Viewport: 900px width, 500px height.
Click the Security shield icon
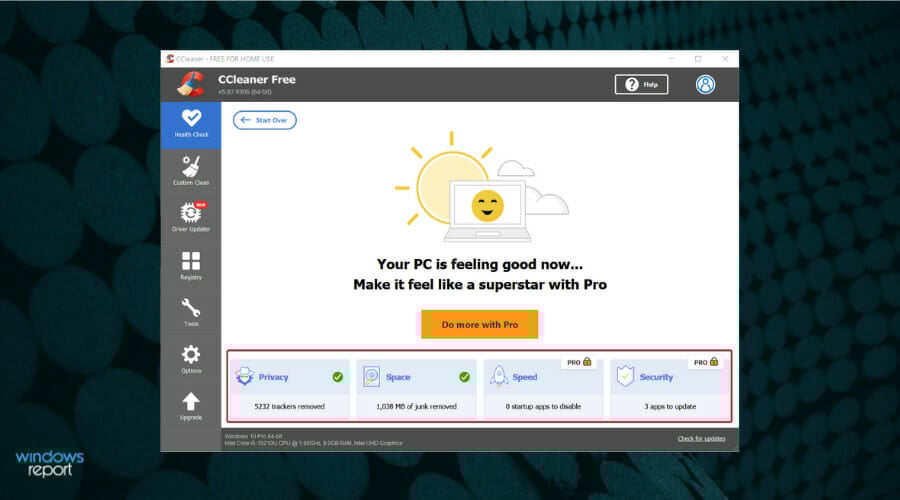[625, 377]
